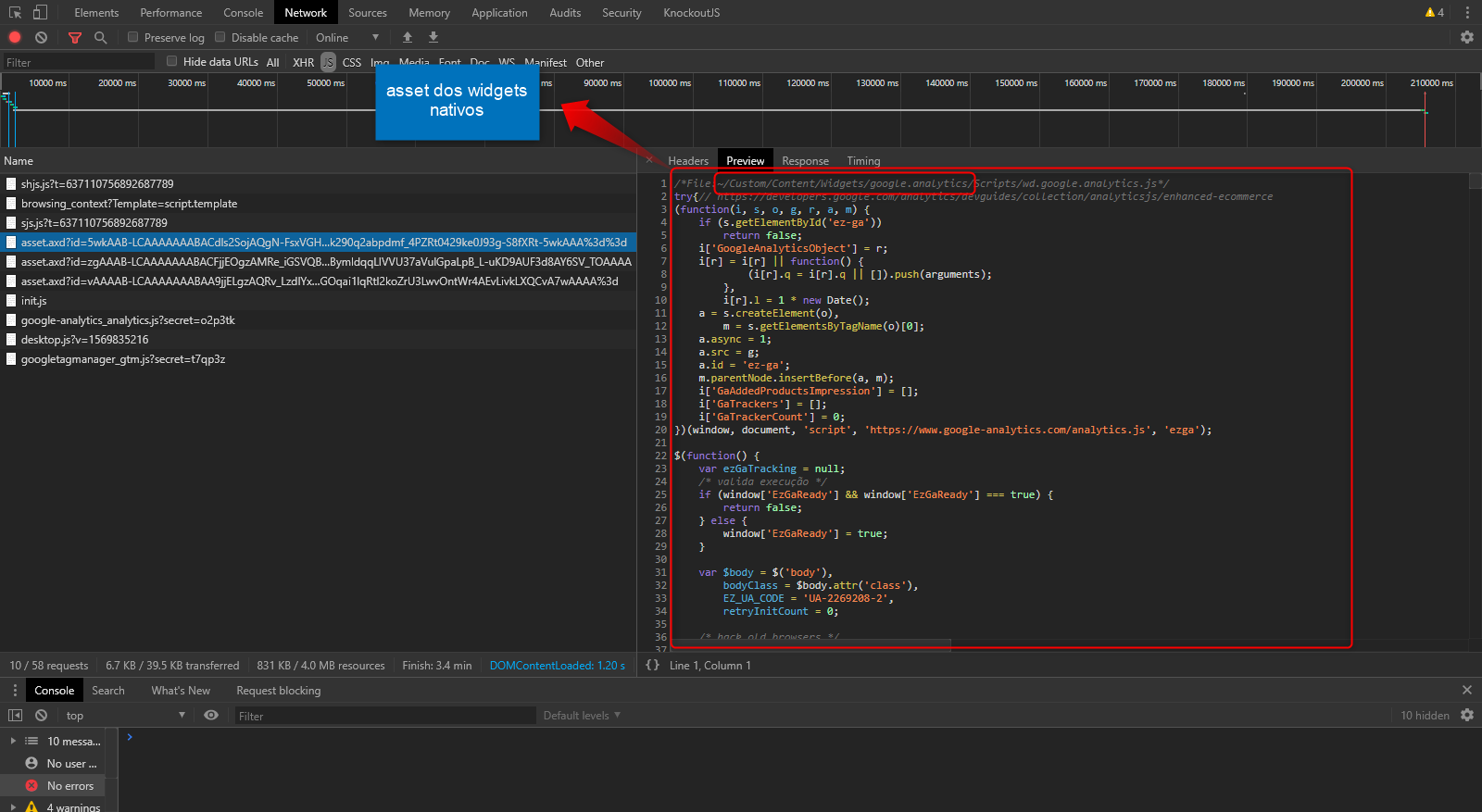The width and height of the screenshot is (1482, 812).
Task: Open the Request blocking drawer tab
Action: [x=279, y=691]
